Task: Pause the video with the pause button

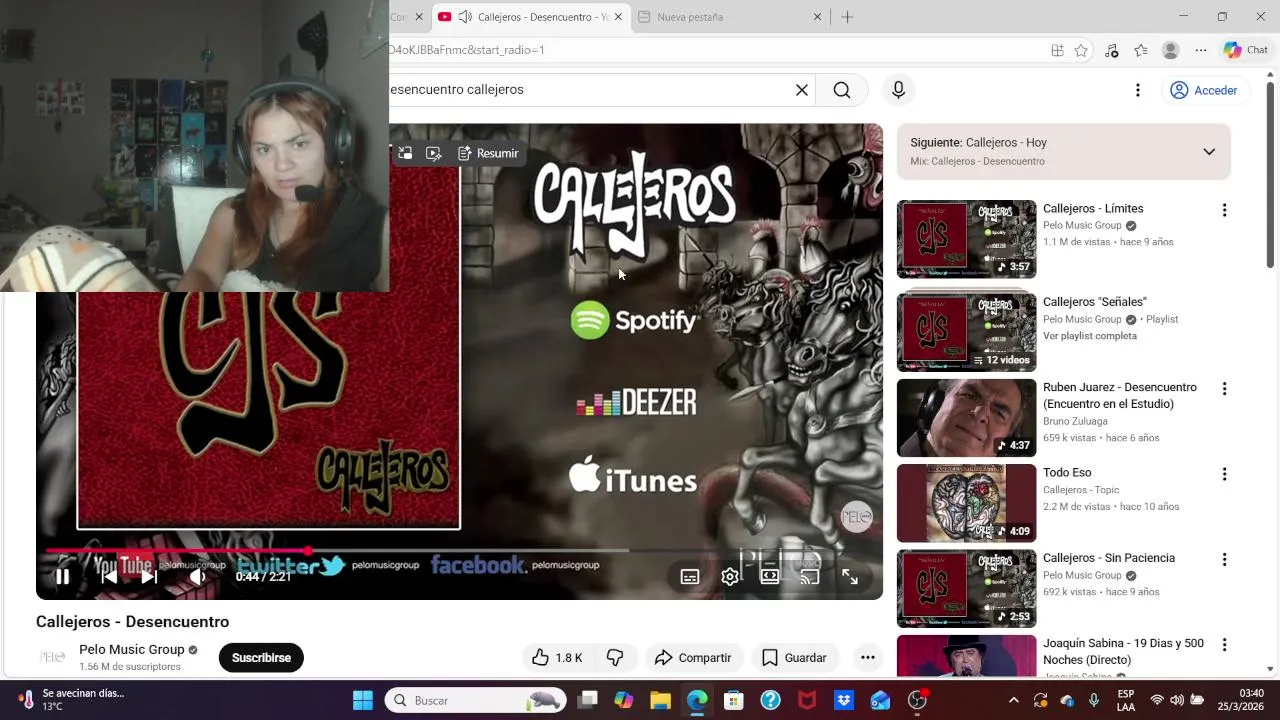Action: coord(62,576)
